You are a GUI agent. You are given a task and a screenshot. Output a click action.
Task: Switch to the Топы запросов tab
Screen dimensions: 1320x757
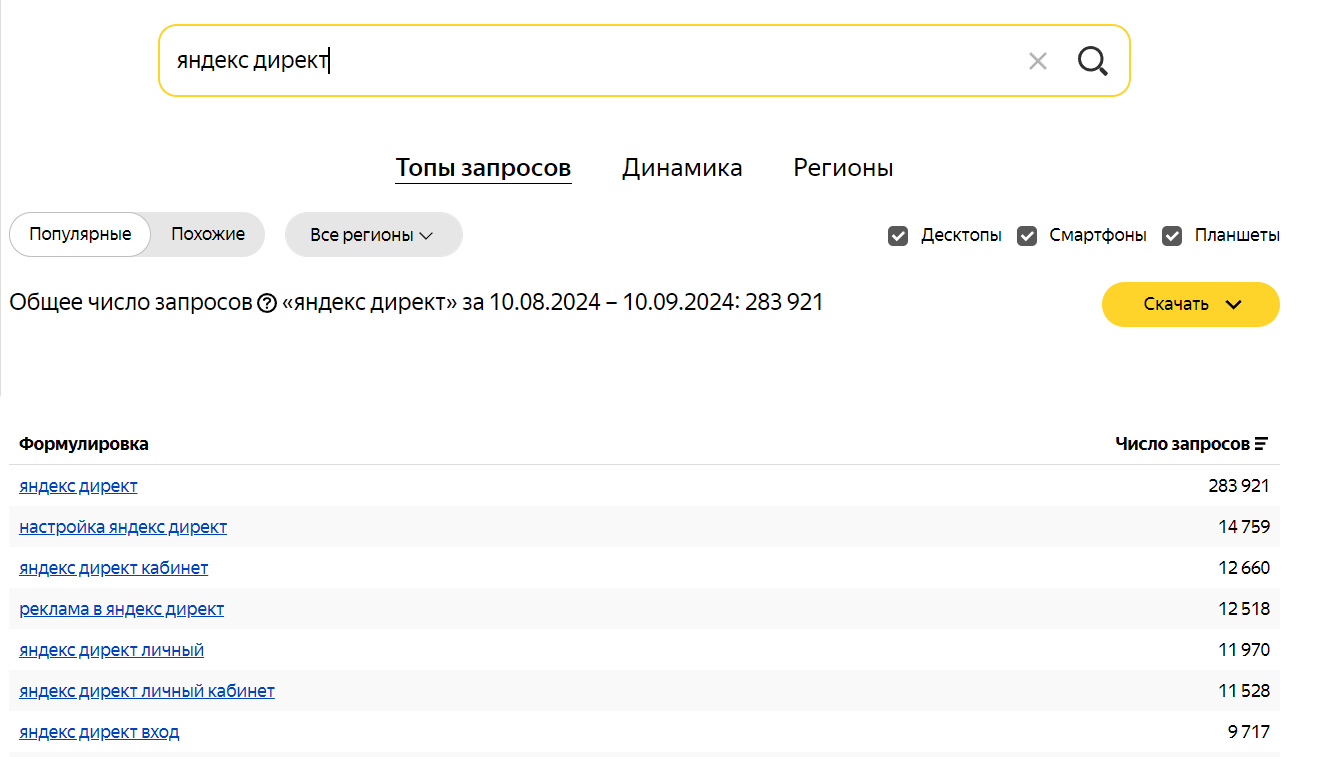point(483,168)
